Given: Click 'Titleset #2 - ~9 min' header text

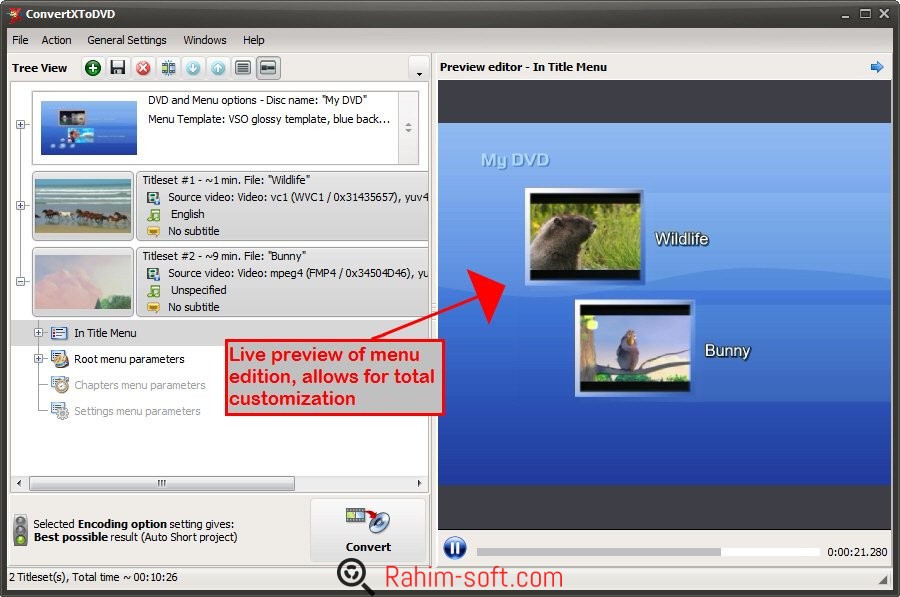Looking at the screenshot, I should coord(224,257).
